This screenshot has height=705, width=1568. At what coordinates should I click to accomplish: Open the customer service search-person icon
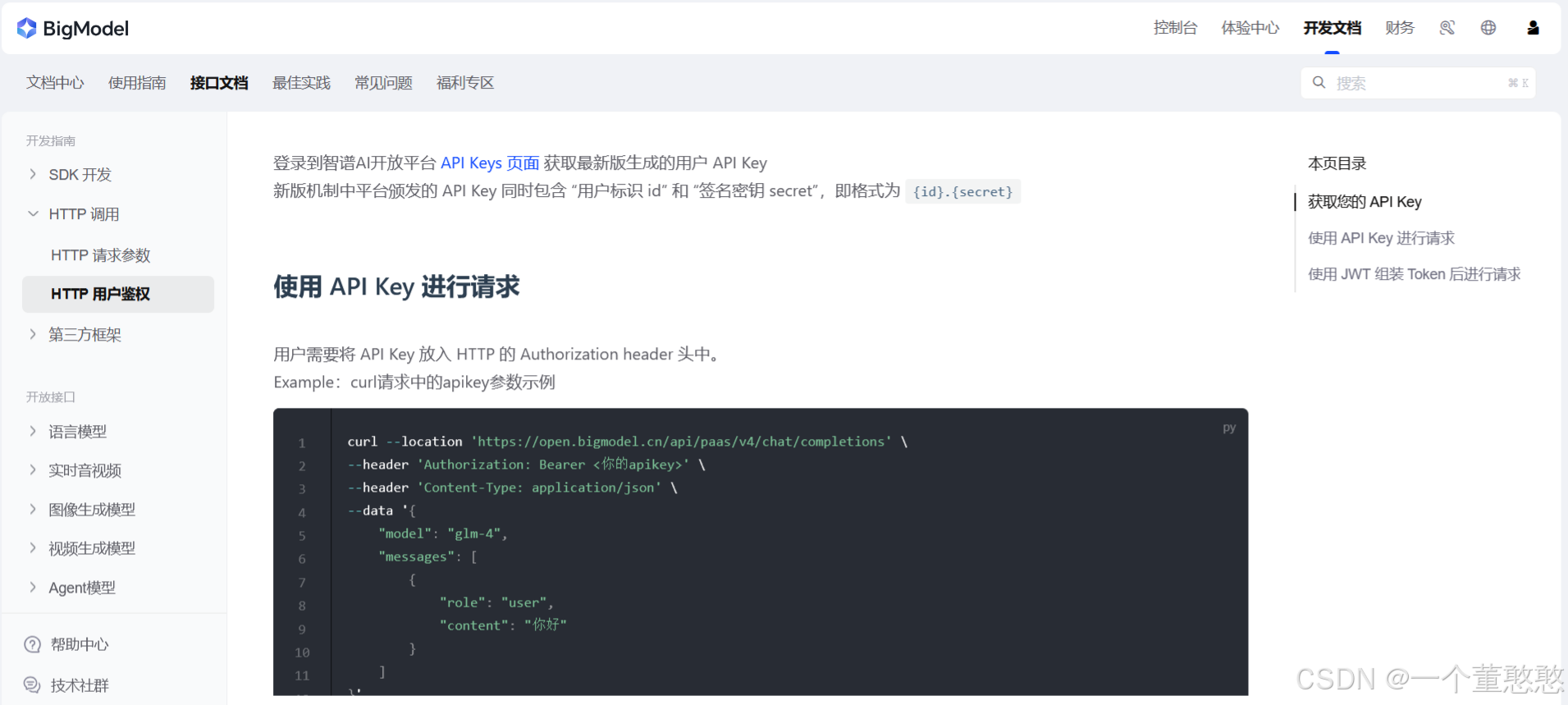click(x=1447, y=28)
